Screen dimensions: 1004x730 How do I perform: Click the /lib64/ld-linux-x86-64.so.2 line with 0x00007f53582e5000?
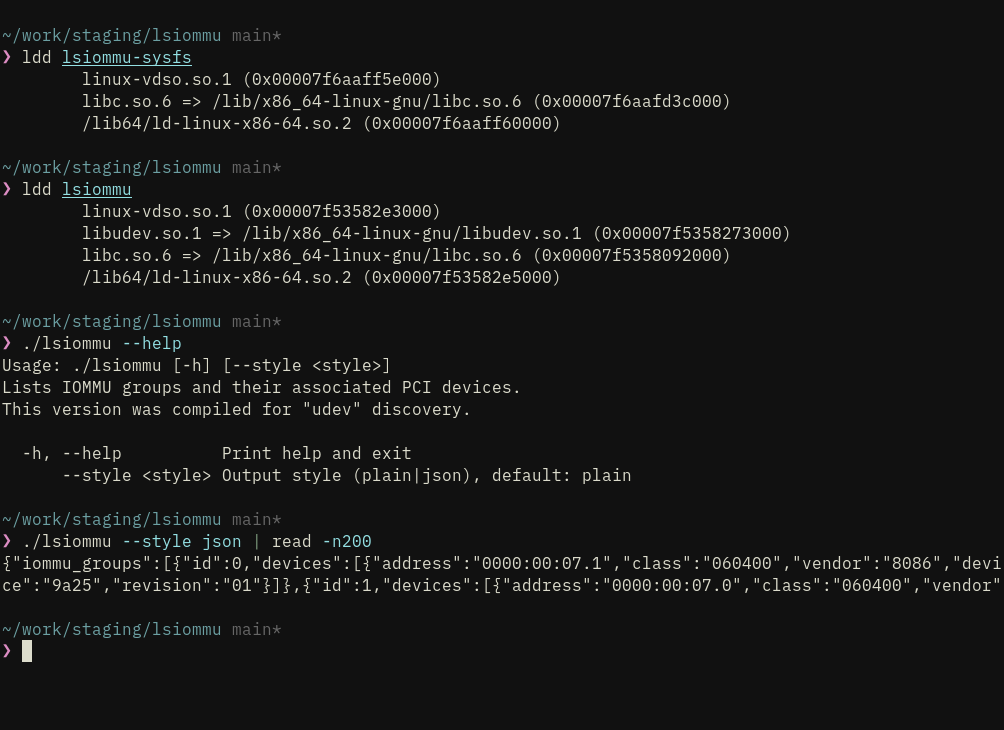[321, 277]
